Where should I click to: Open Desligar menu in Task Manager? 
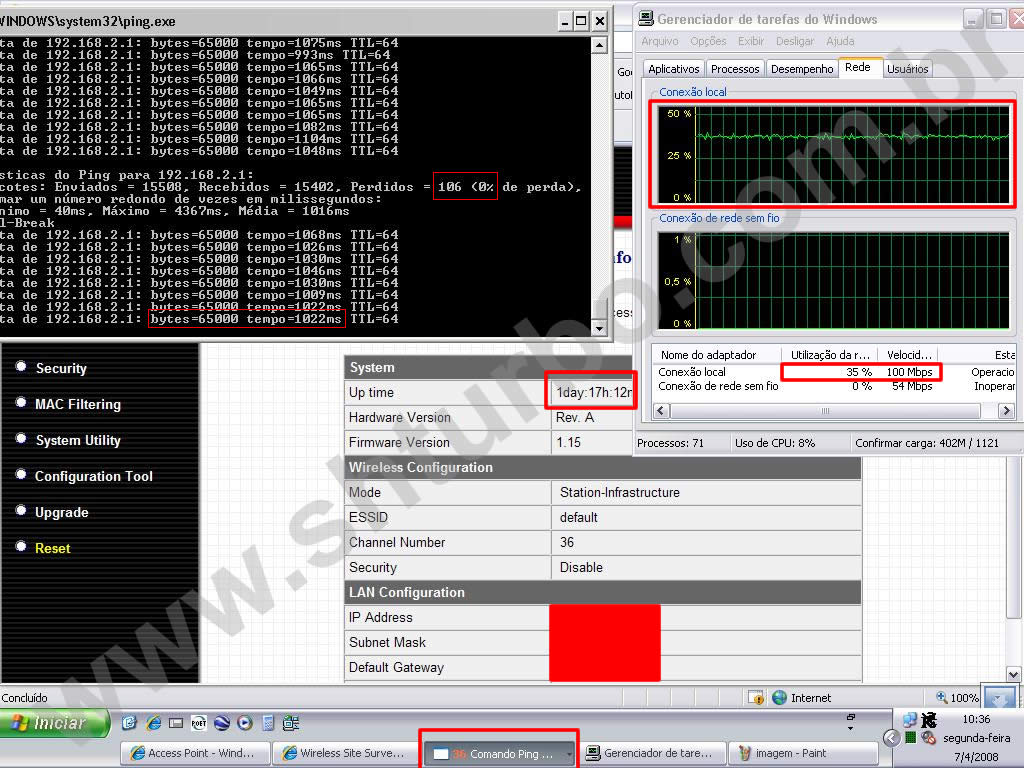click(x=795, y=41)
